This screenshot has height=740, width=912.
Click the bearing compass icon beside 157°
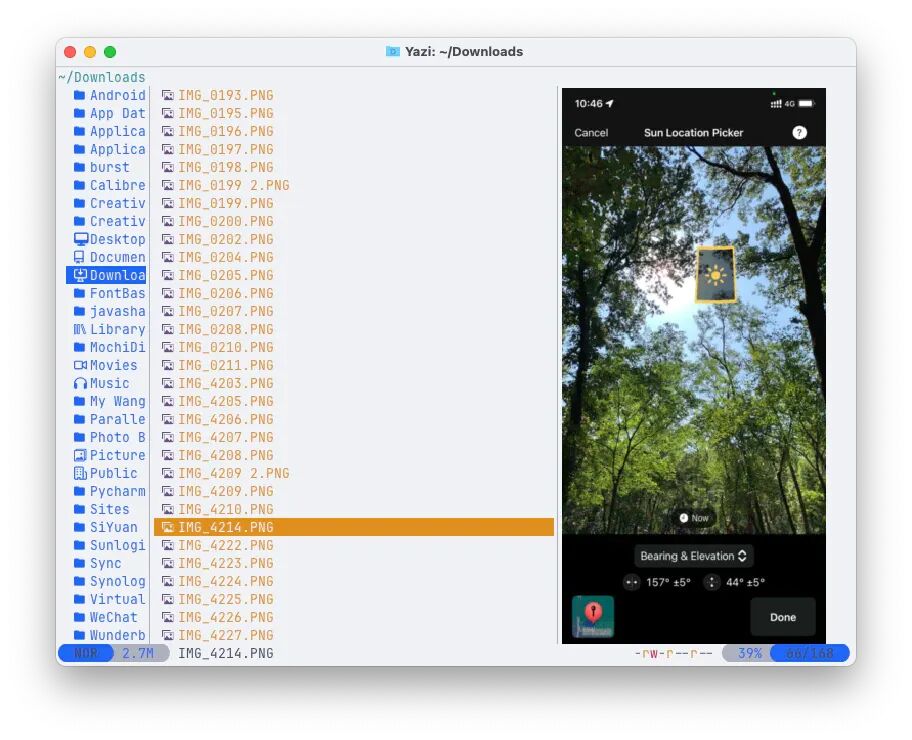coord(632,582)
